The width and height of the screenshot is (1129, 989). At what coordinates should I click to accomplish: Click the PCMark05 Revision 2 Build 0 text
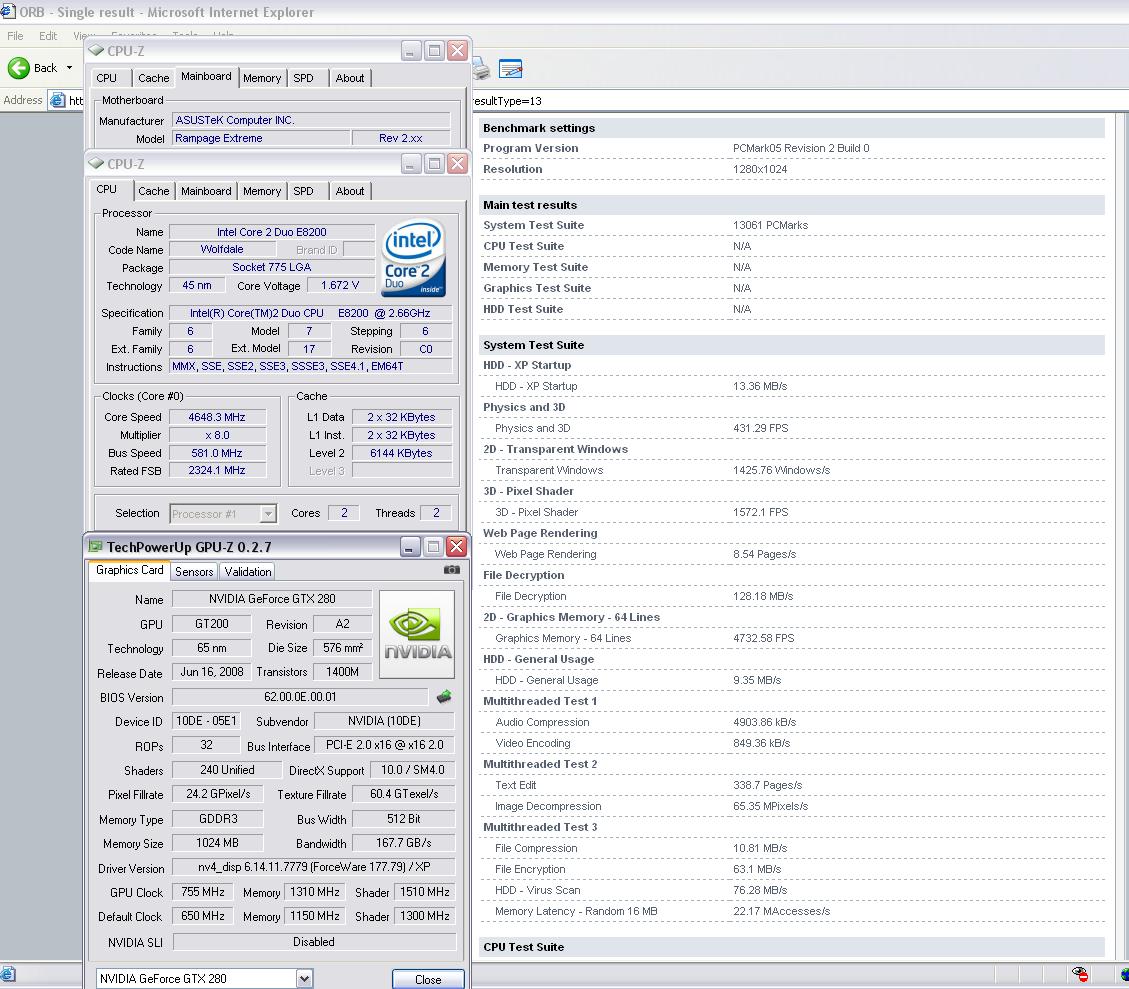coord(801,148)
